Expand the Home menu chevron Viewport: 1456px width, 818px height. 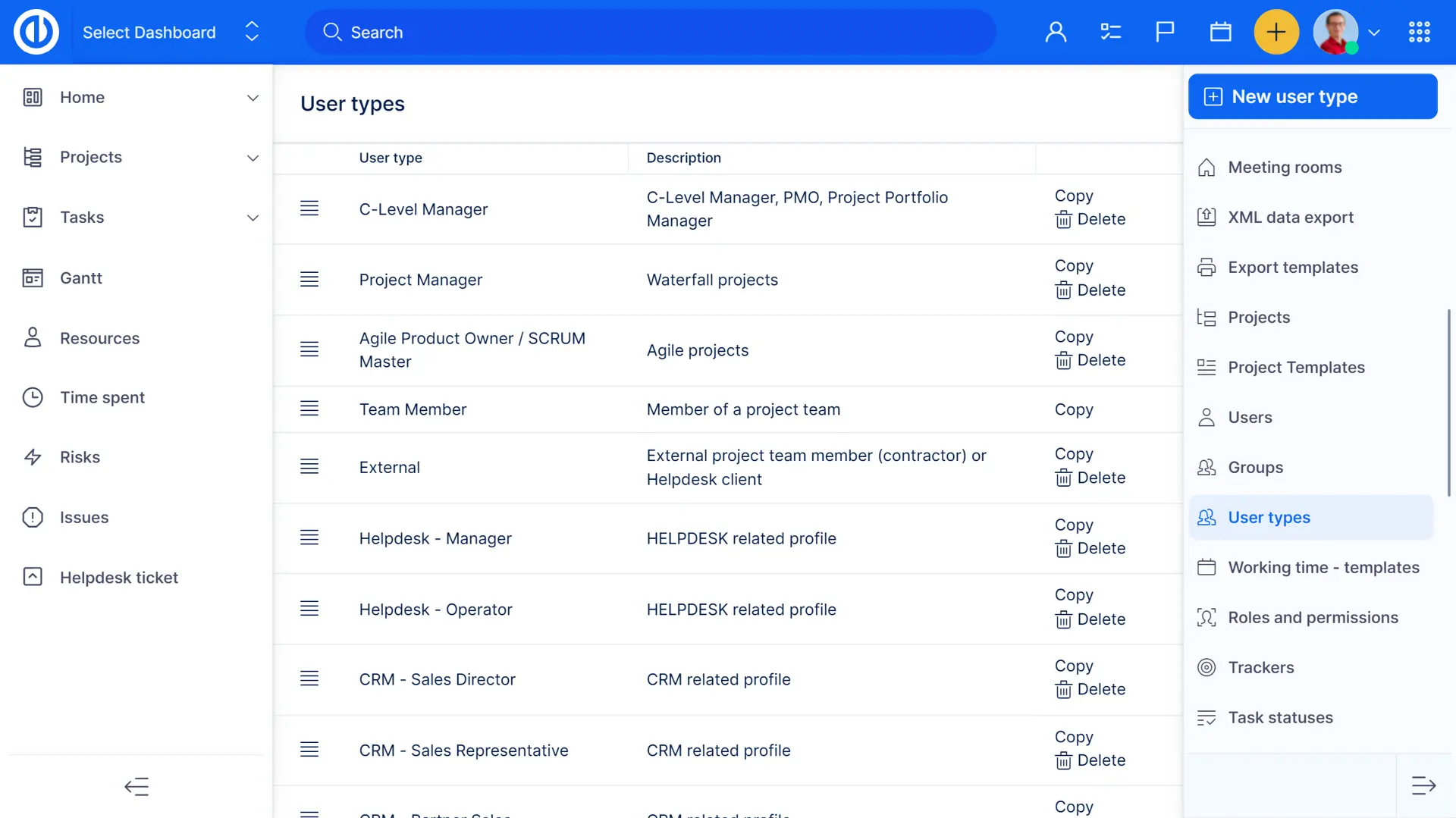click(253, 98)
